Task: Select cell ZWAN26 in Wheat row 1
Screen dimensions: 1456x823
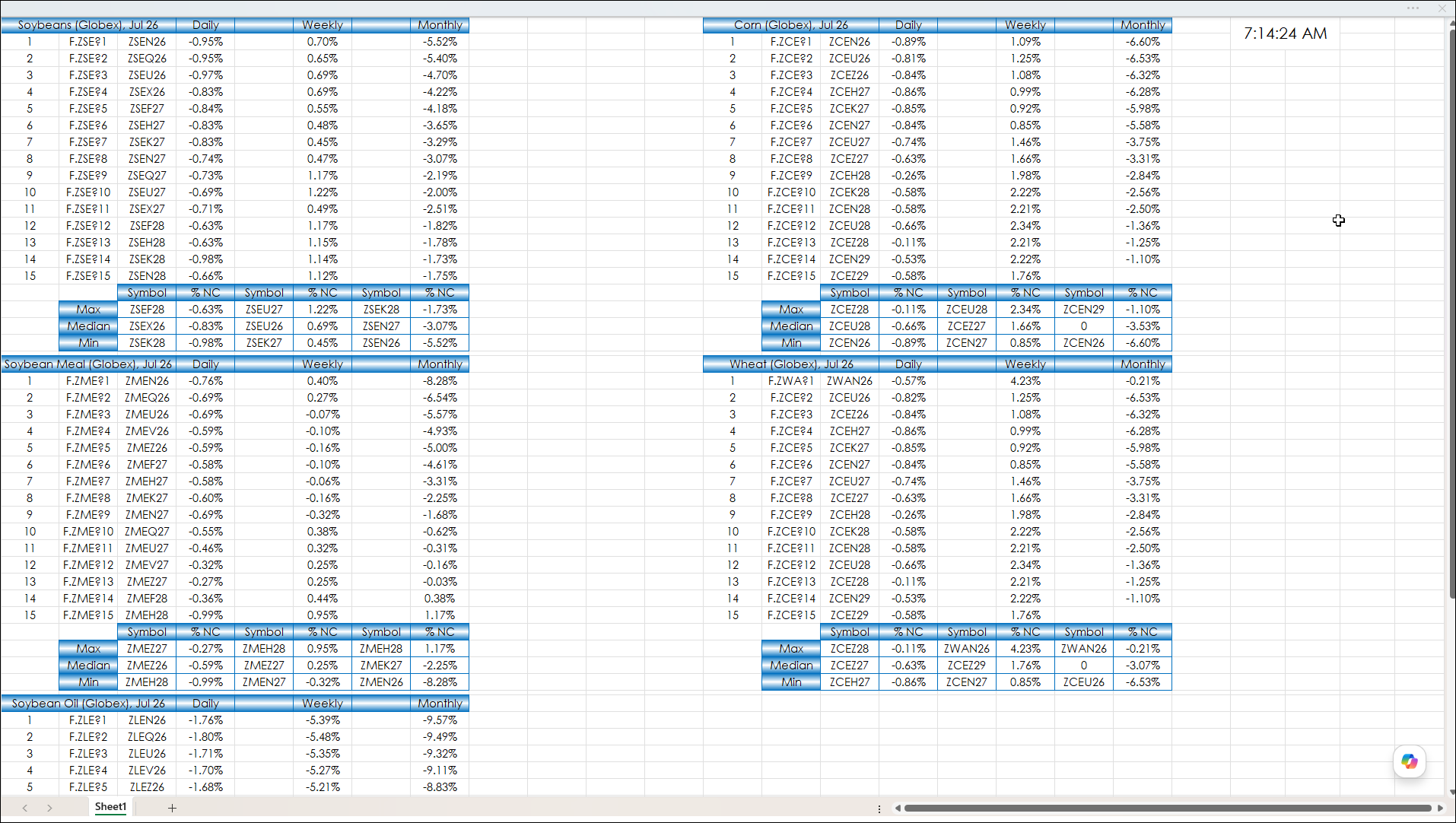Action: click(x=850, y=381)
